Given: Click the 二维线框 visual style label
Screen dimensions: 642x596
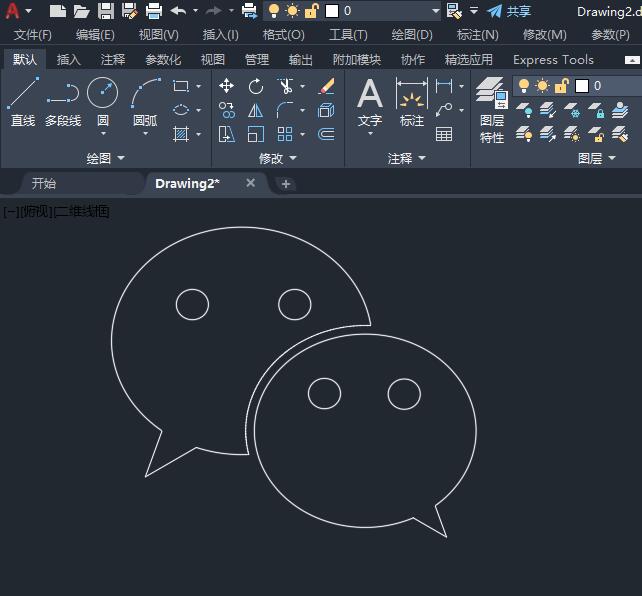Looking at the screenshot, I should click(81, 212).
